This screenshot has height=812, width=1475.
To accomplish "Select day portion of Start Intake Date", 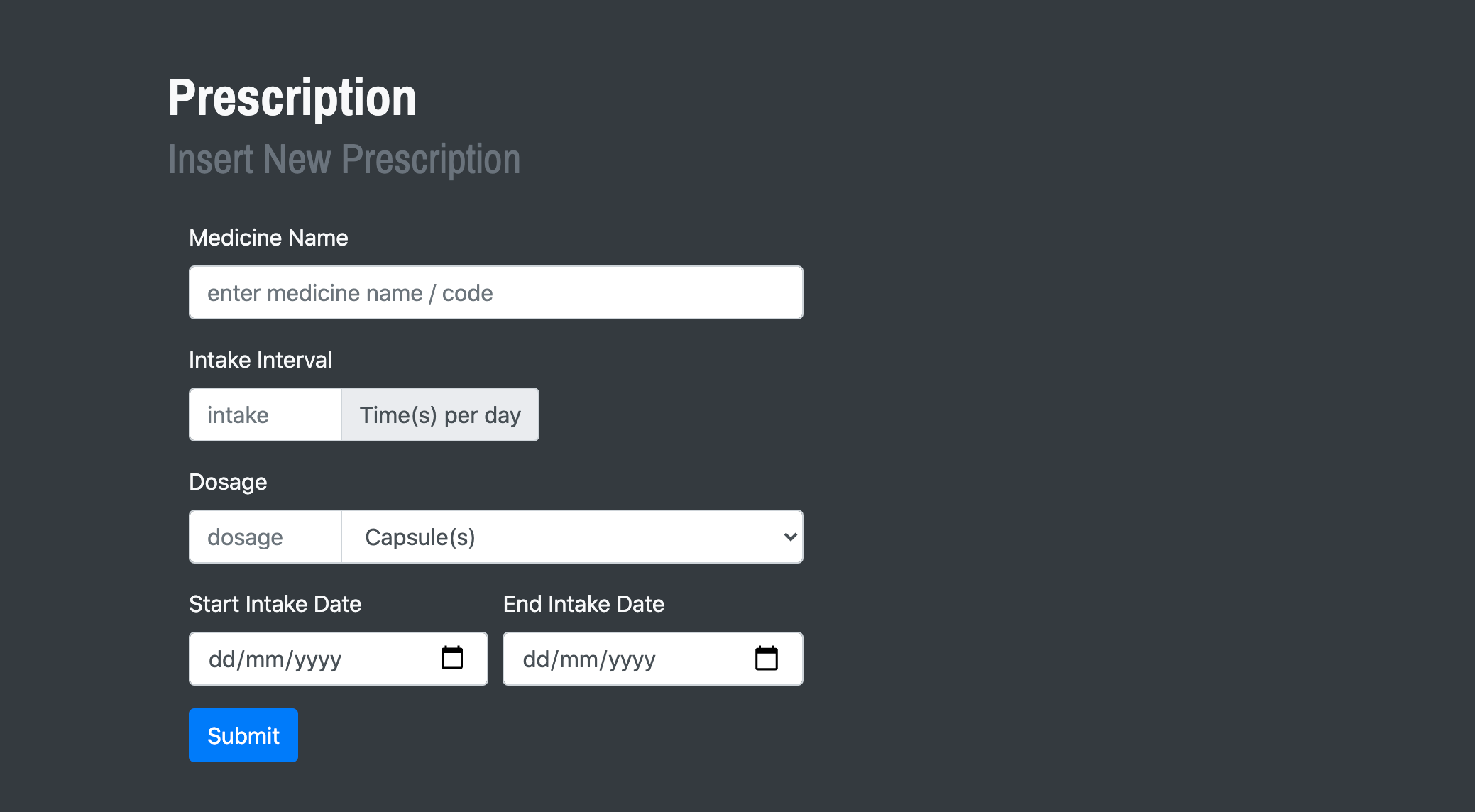I will coord(221,659).
